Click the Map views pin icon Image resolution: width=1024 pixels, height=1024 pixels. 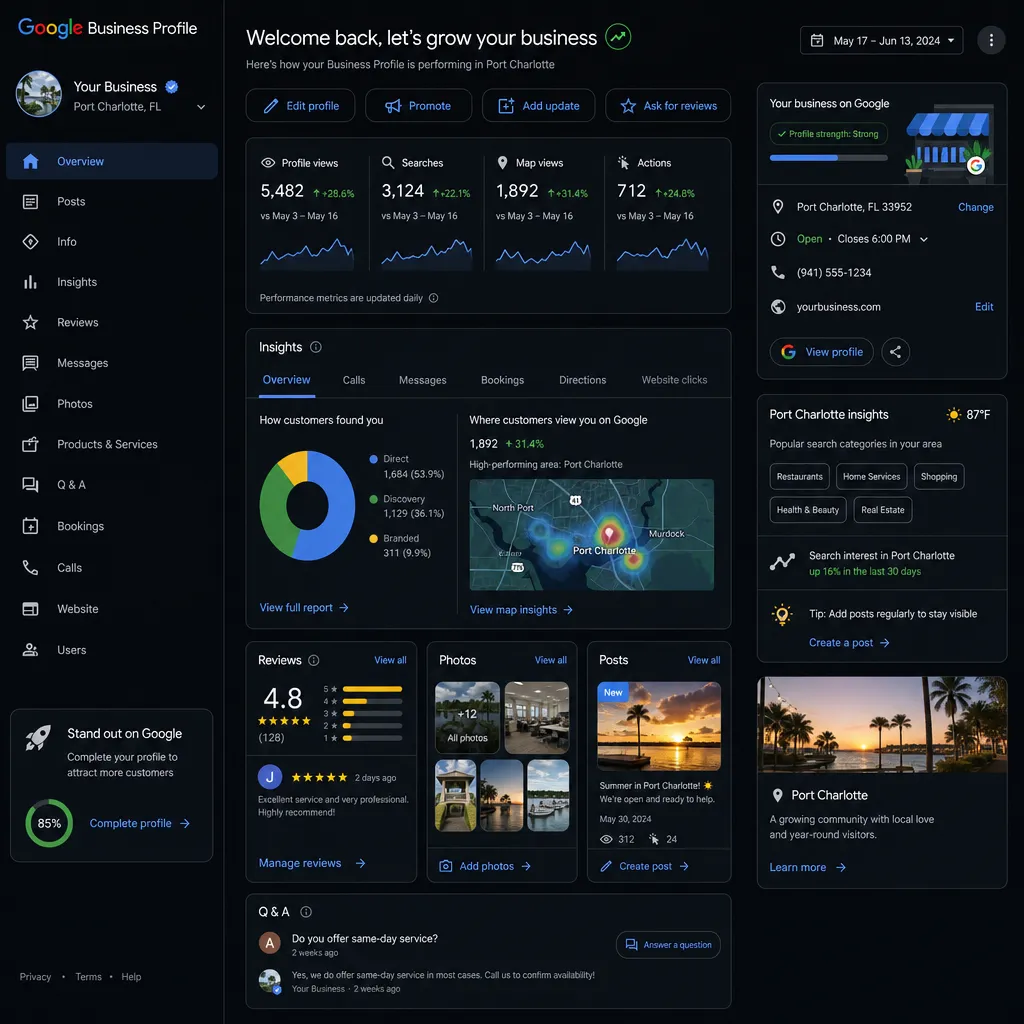click(502, 163)
